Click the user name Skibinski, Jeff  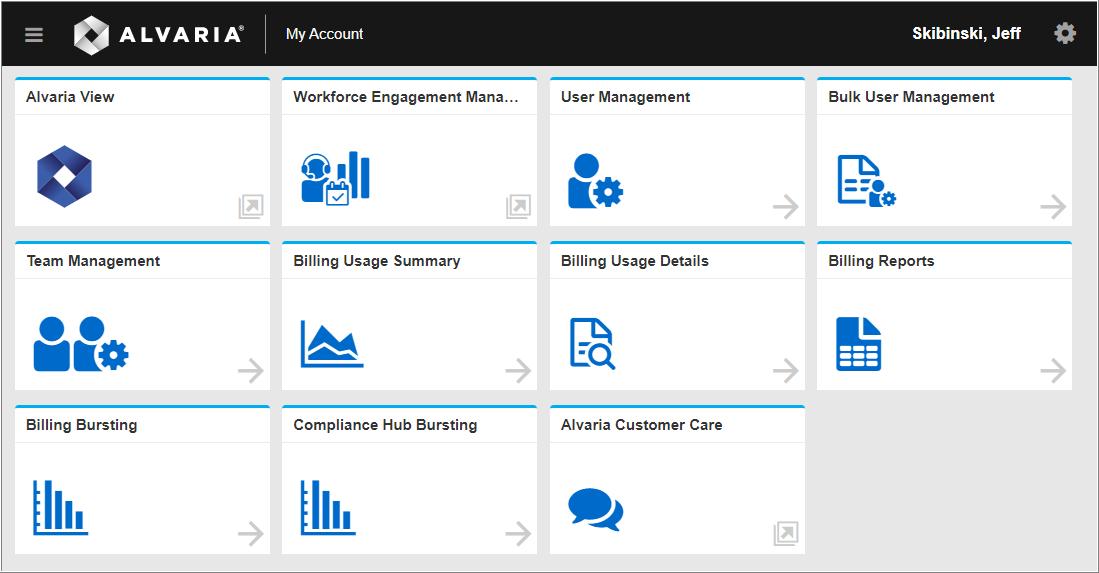pos(966,34)
